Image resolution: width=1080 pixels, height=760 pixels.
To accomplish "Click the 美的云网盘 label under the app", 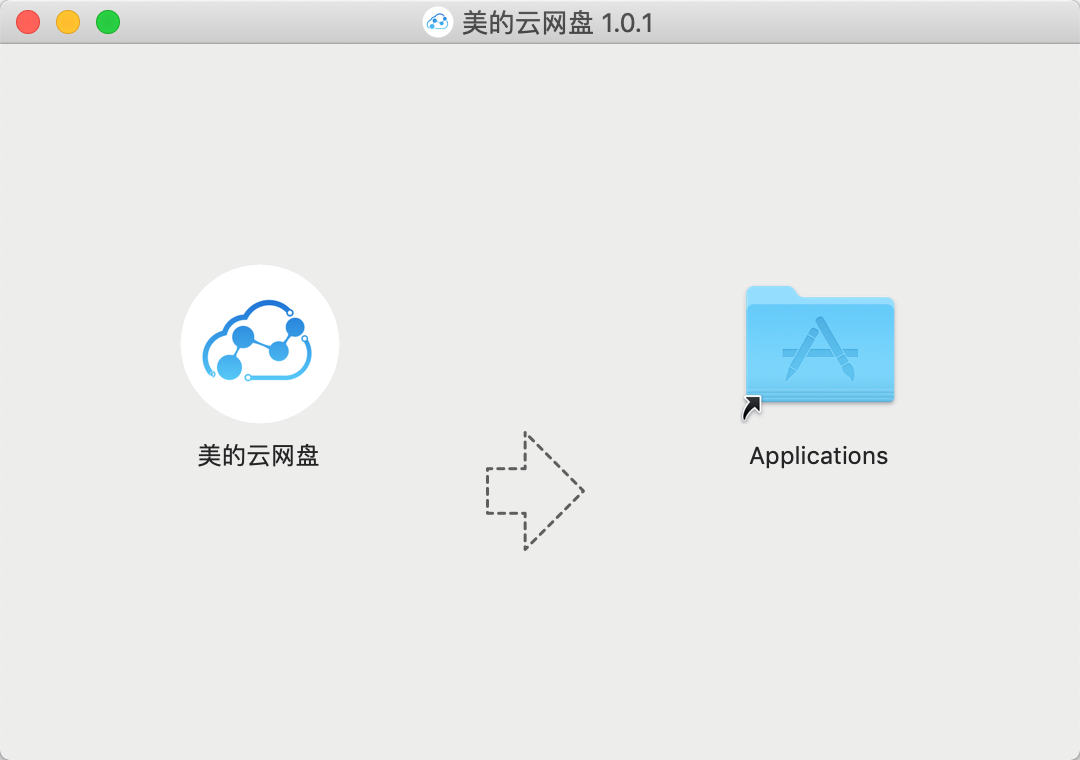I will [x=258, y=456].
